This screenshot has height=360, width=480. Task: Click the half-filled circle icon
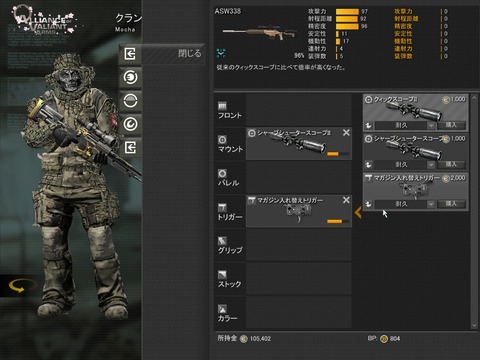[130, 100]
